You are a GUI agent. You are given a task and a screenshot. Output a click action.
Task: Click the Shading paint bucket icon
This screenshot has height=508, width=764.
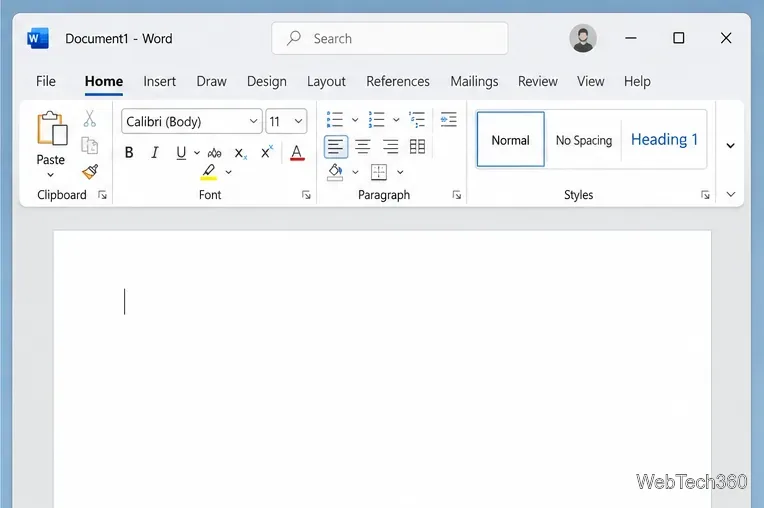(335, 172)
